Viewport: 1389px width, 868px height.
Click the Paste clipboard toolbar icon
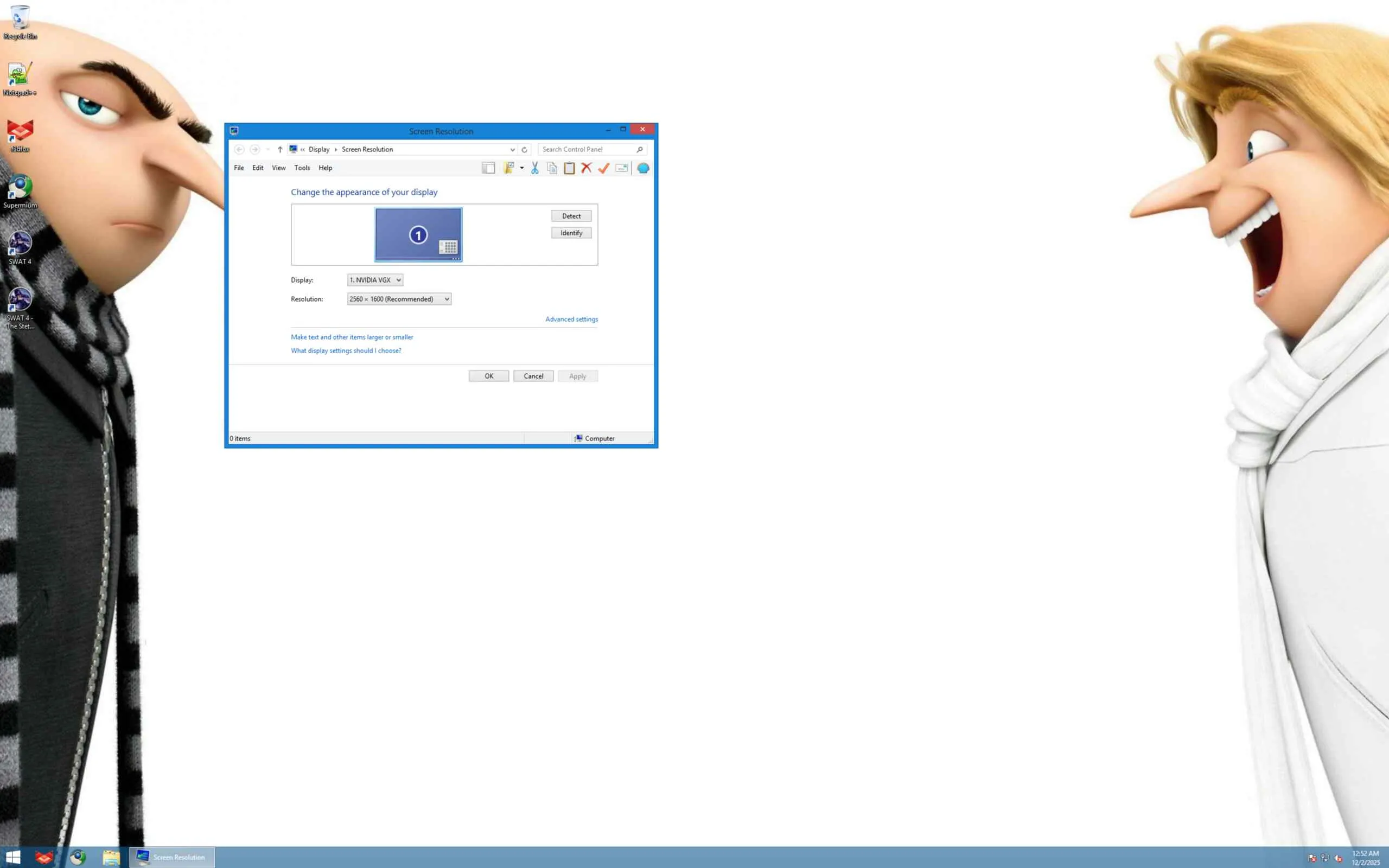click(x=569, y=168)
